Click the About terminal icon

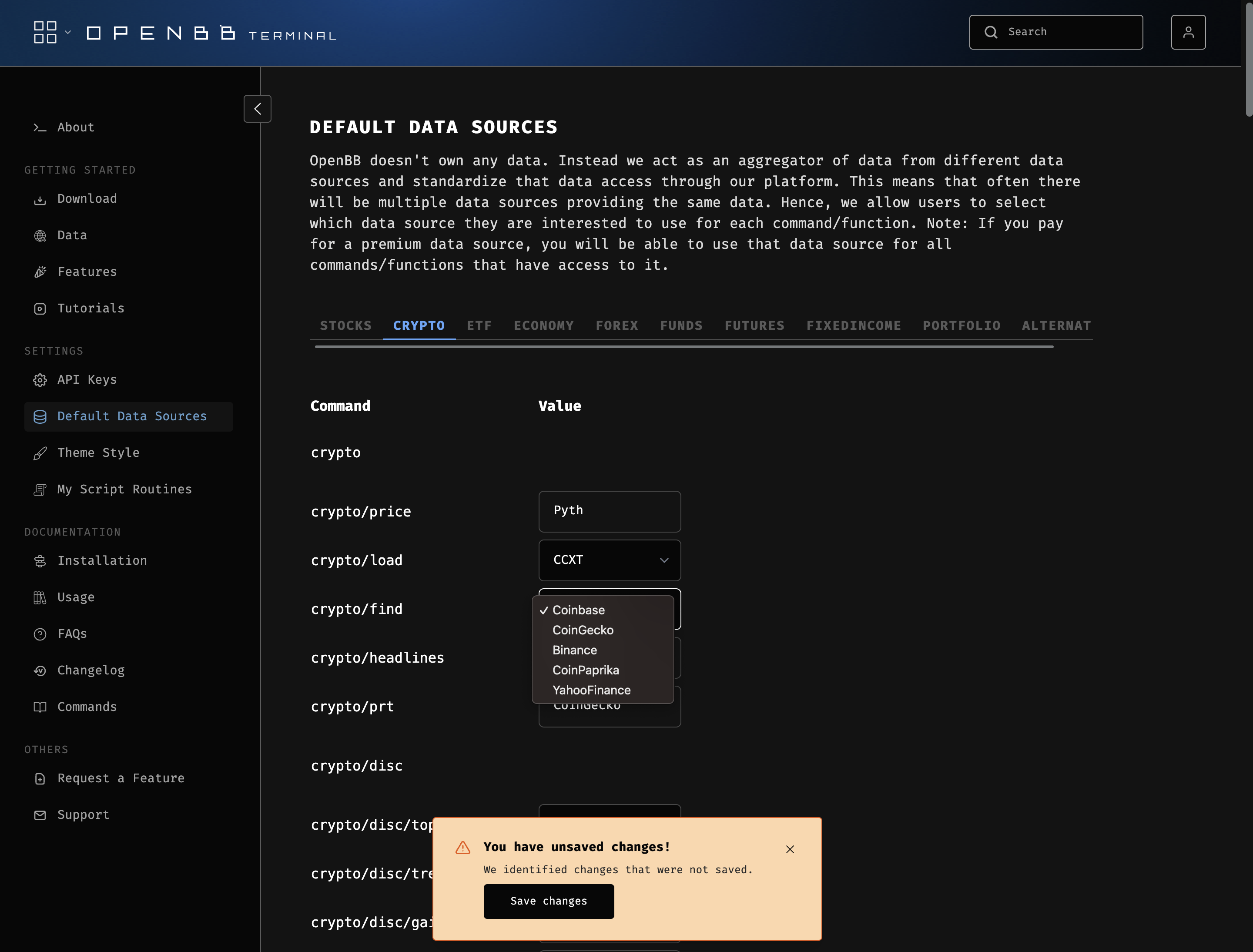(x=40, y=127)
